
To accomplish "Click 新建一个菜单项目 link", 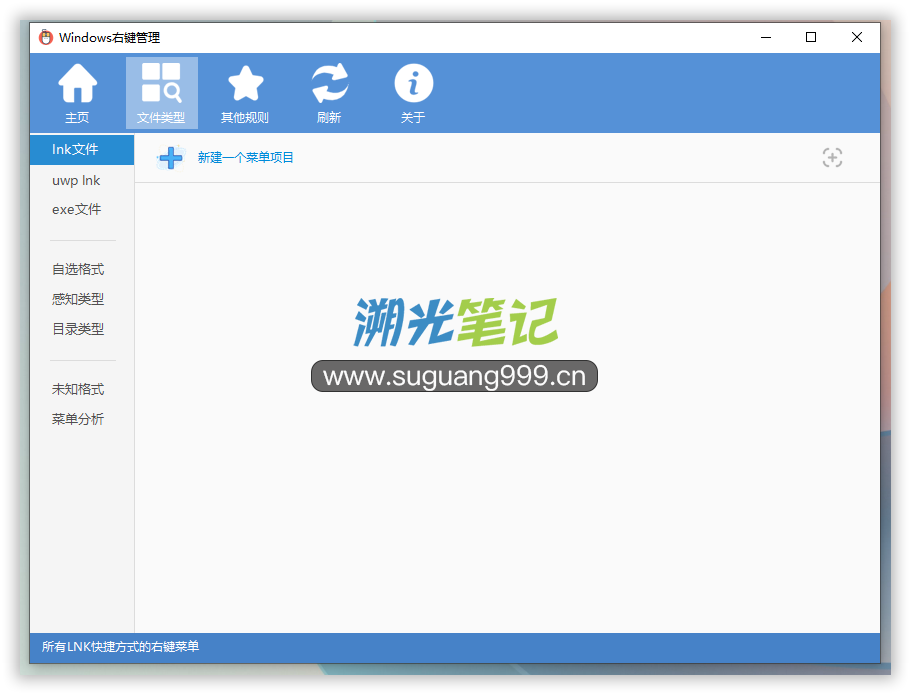I will coord(245,157).
